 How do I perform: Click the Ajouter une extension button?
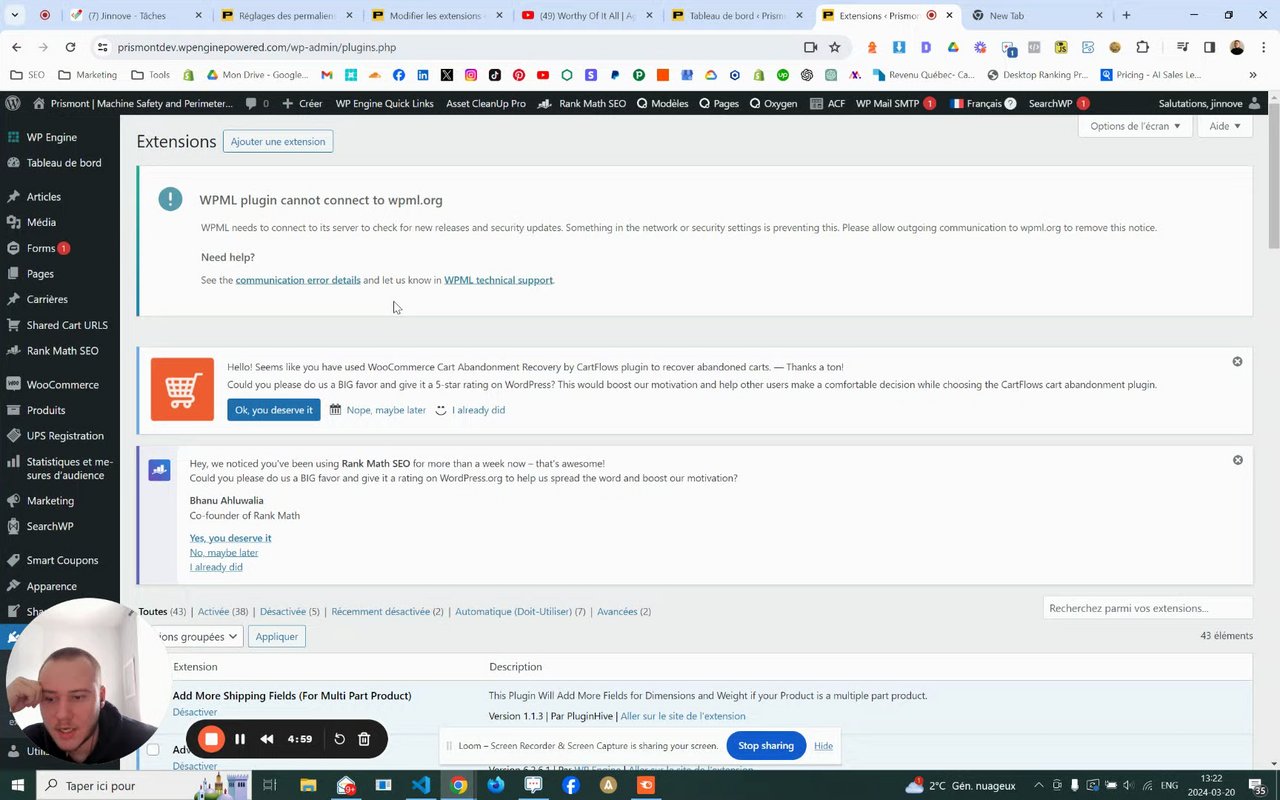click(x=278, y=141)
